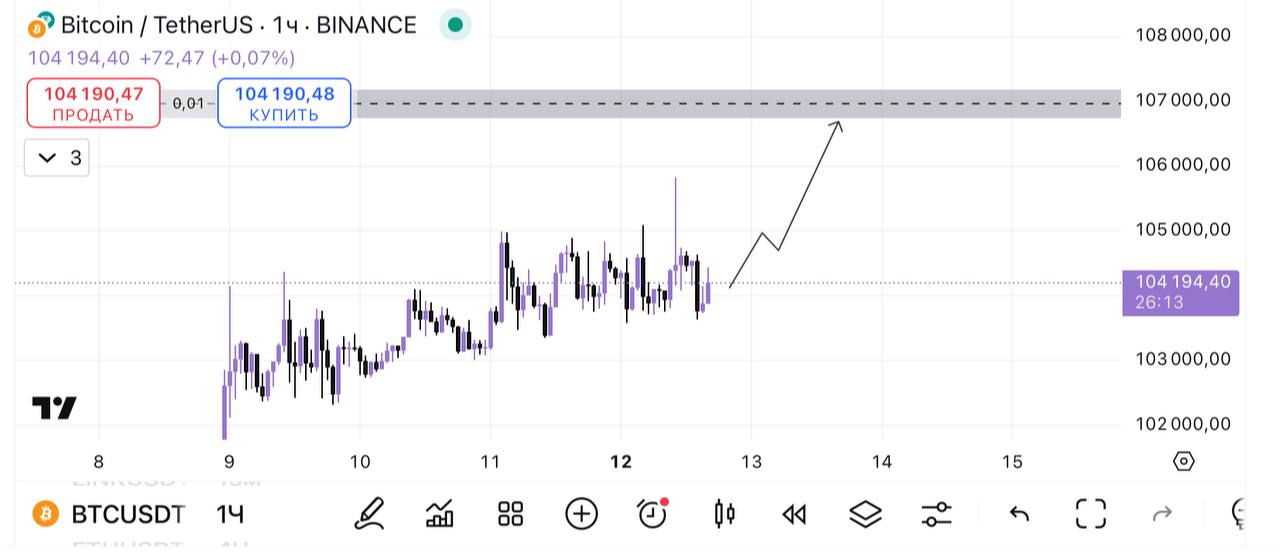
Task: Open the object tree layers icon
Action: pos(865,514)
